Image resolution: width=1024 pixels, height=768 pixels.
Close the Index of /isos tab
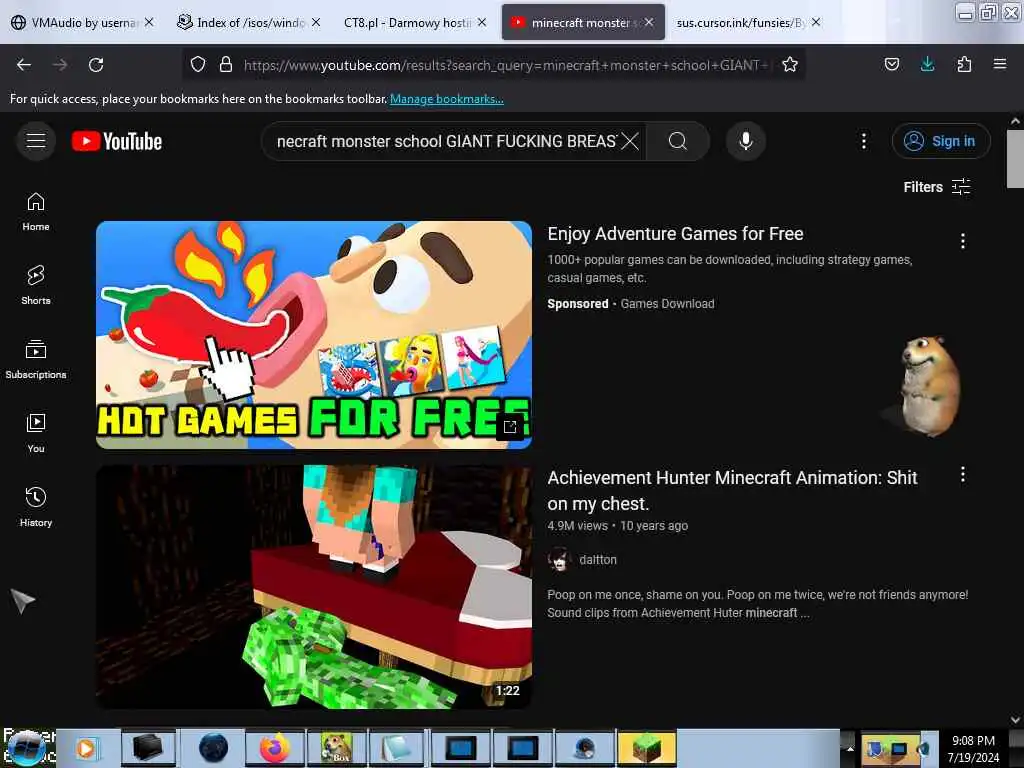coord(315,22)
